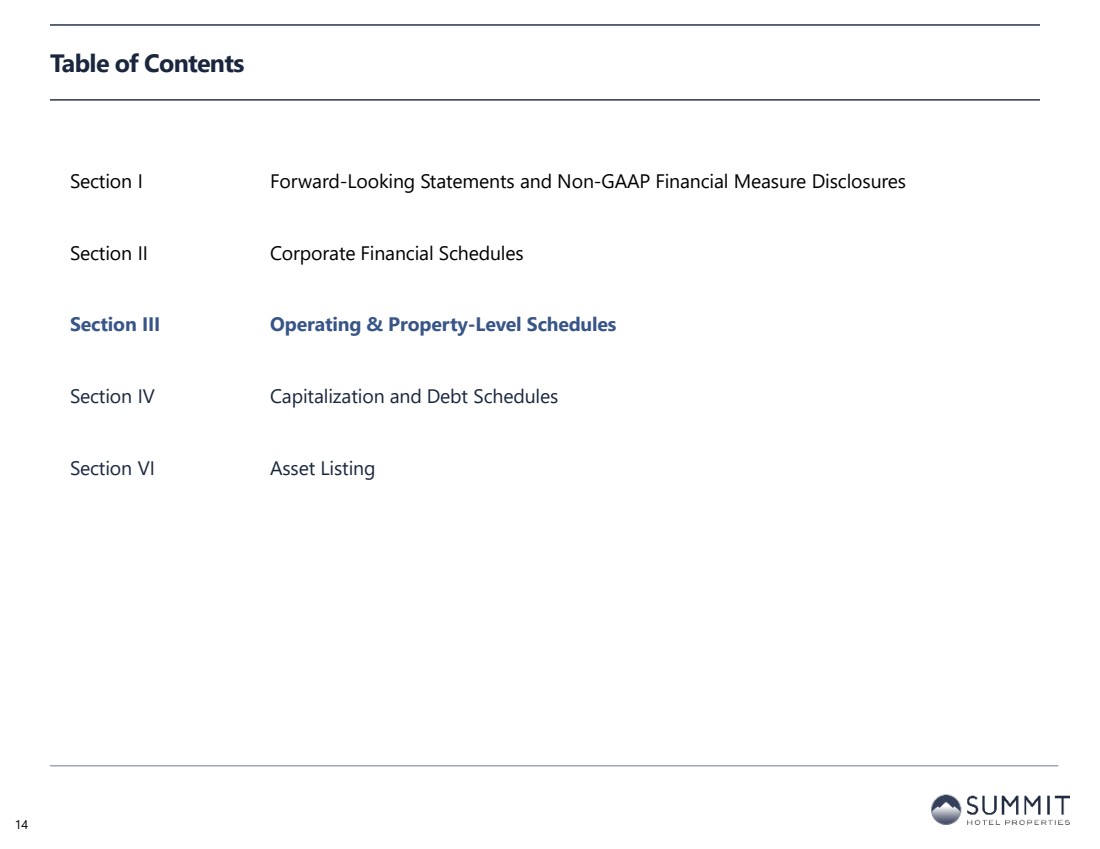Click the Summit mountain logo icon
Screen dimensions: 1100x849
946,809
